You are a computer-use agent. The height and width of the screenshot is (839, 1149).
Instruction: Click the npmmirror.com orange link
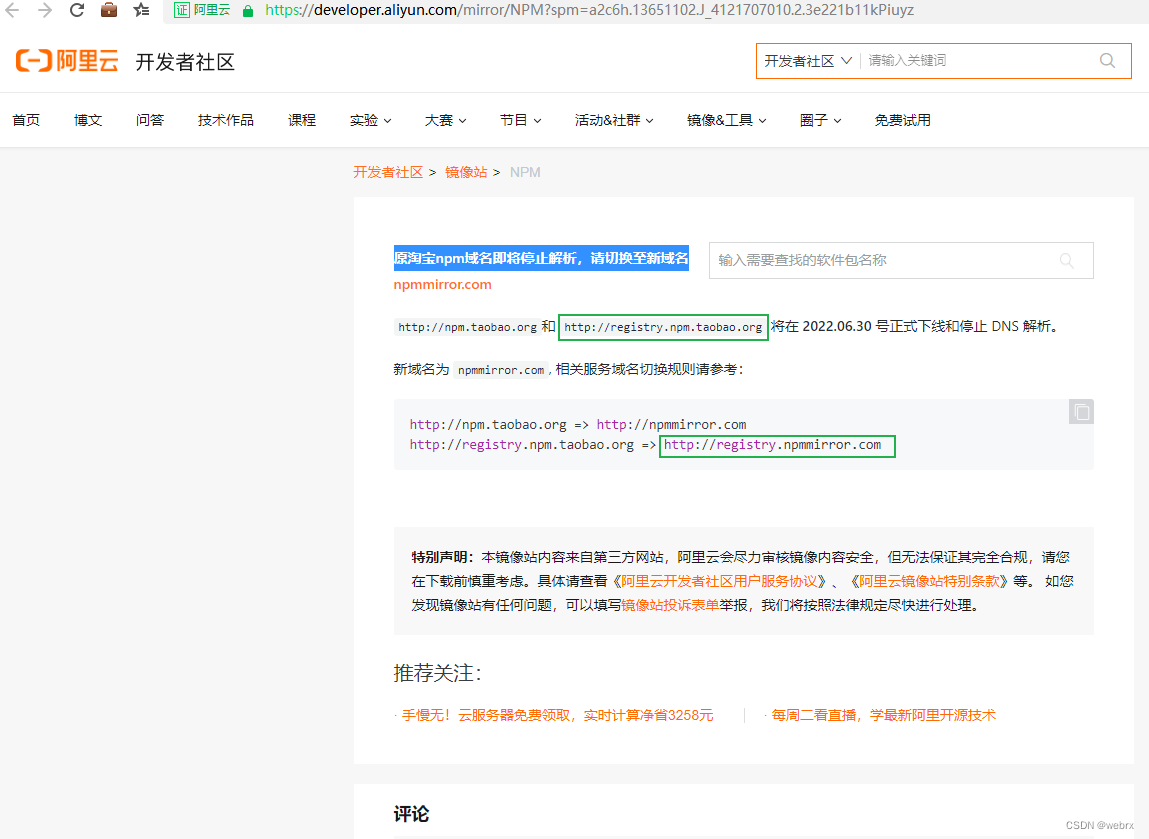click(x=443, y=284)
